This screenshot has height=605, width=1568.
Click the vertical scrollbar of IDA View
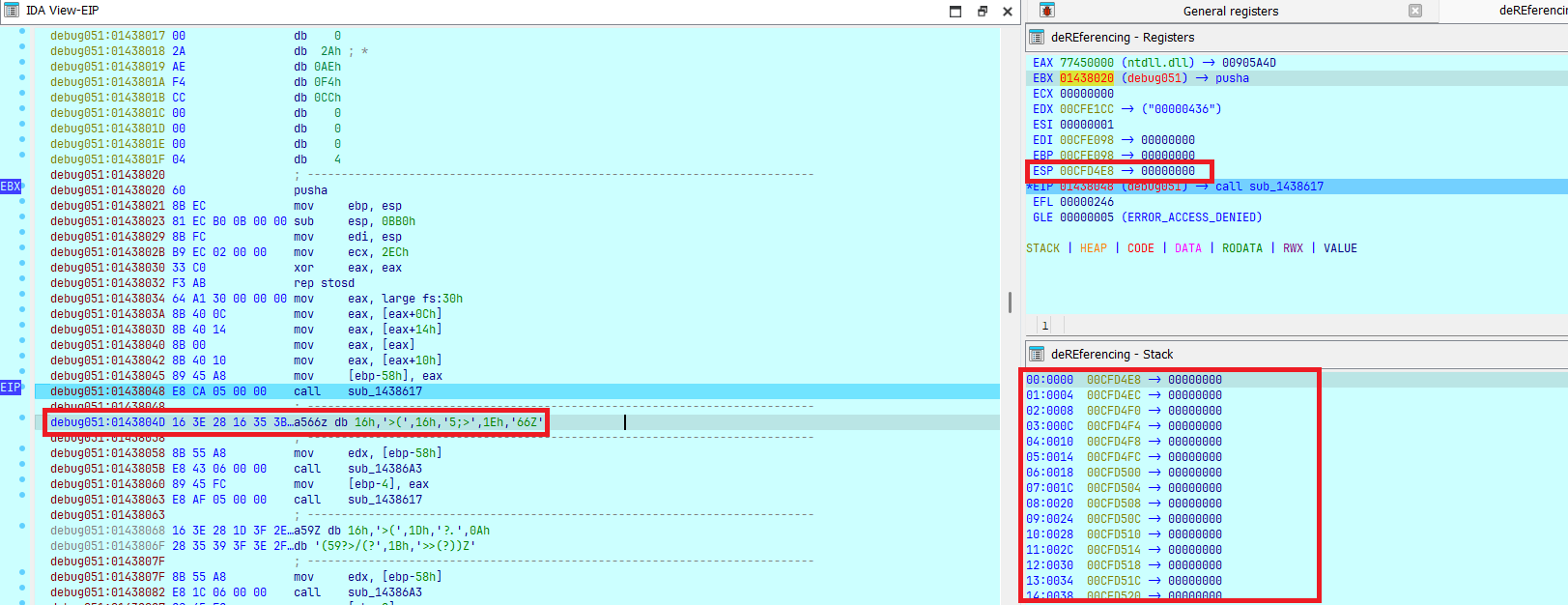click(1010, 302)
